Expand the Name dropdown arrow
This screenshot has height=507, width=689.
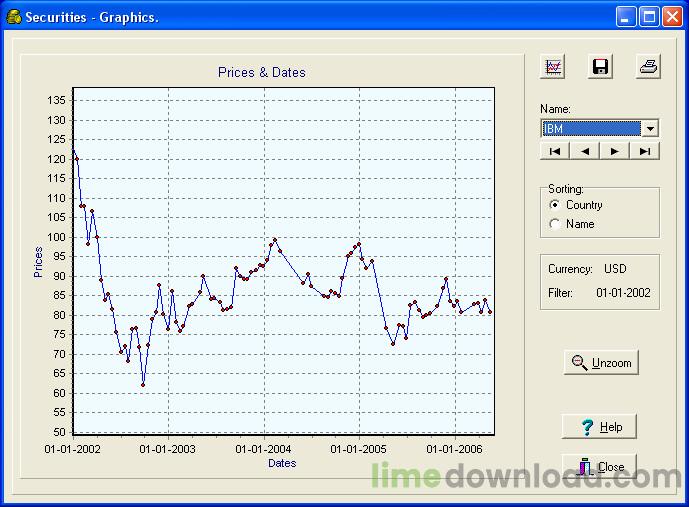tap(650, 129)
